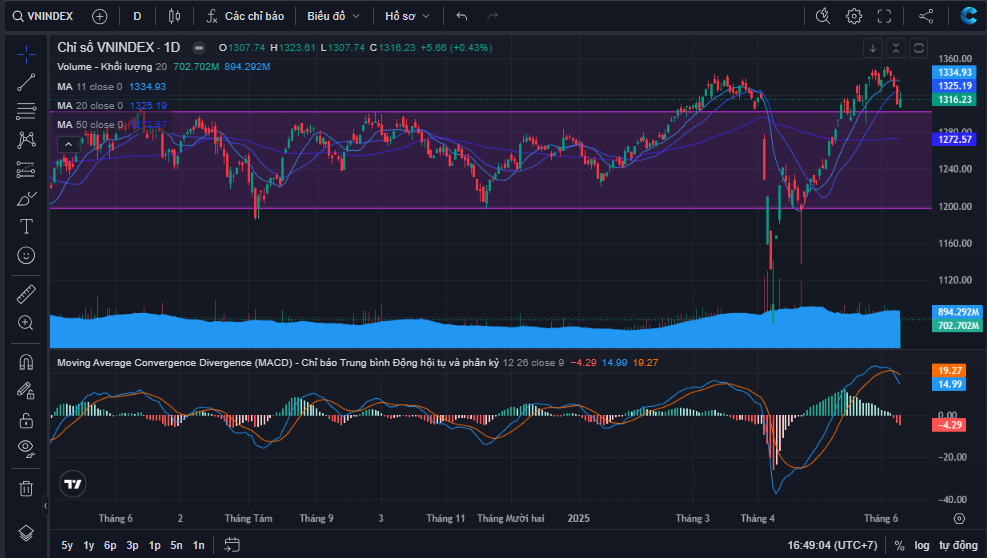987x558 pixels.
Task: Open chart settings gear
Action: coord(854,16)
